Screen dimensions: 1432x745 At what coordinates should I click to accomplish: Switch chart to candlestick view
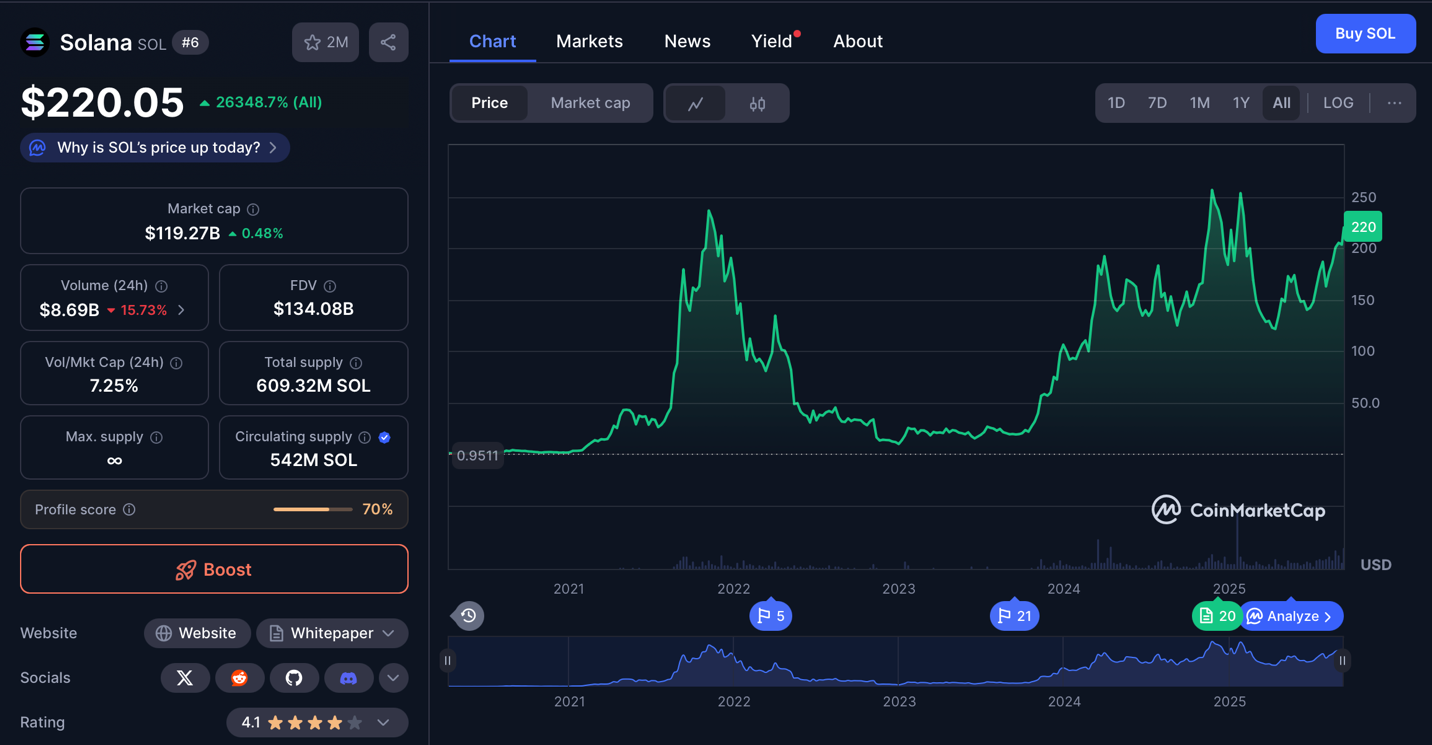758,103
